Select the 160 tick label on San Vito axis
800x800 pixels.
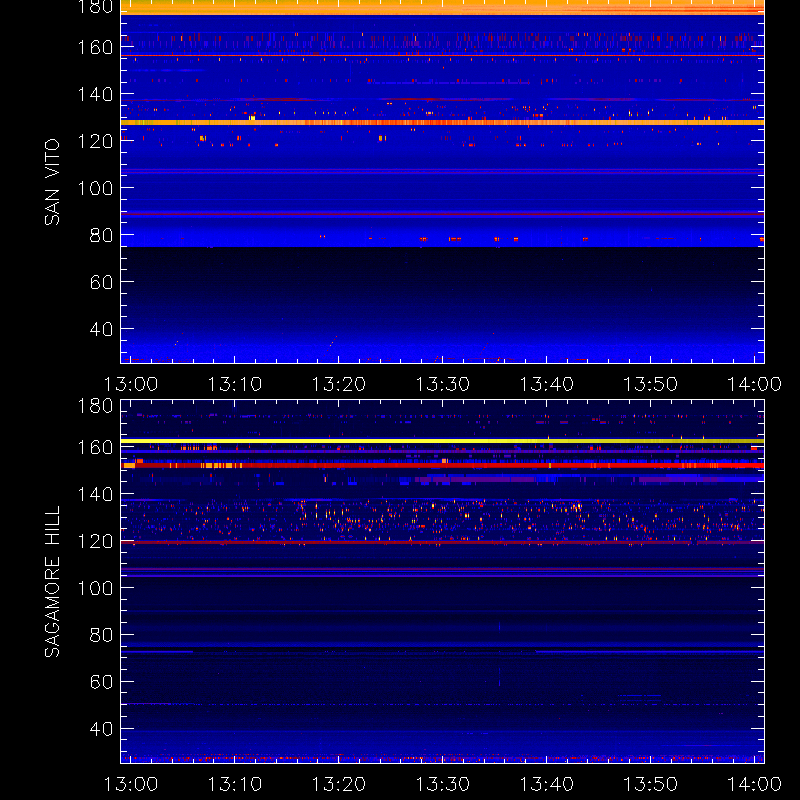(95, 47)
